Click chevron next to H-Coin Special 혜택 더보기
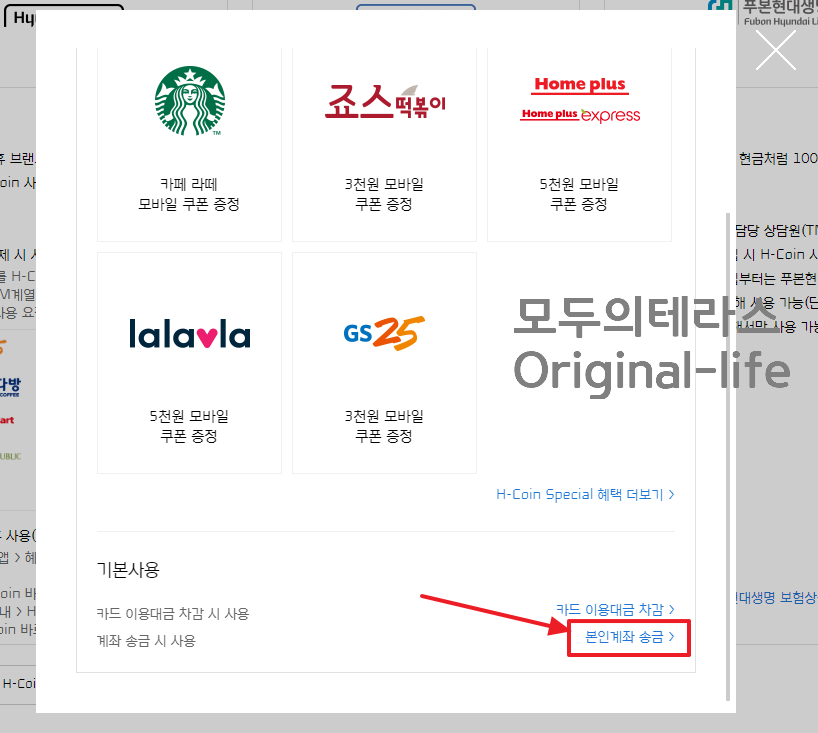818x733 pixels. pos(671,494)
